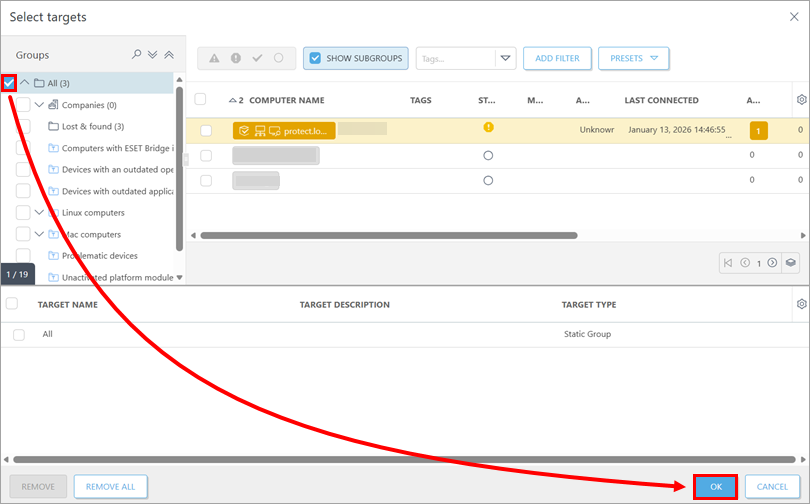Toggle the Show Subgroups checkbox

[315, 59]
